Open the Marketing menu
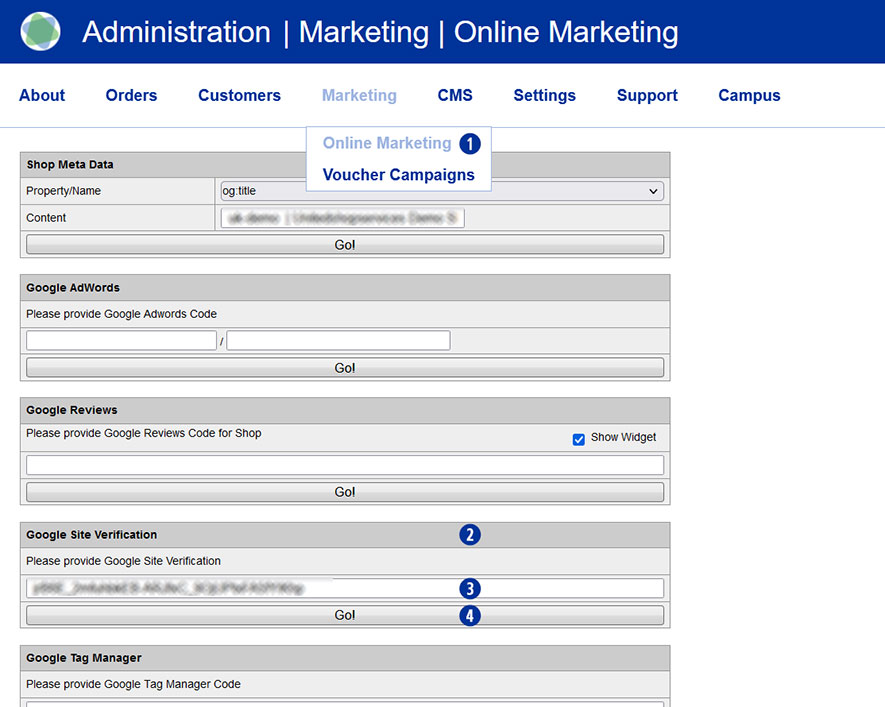The image size is (885, 707). pos(359,96)
